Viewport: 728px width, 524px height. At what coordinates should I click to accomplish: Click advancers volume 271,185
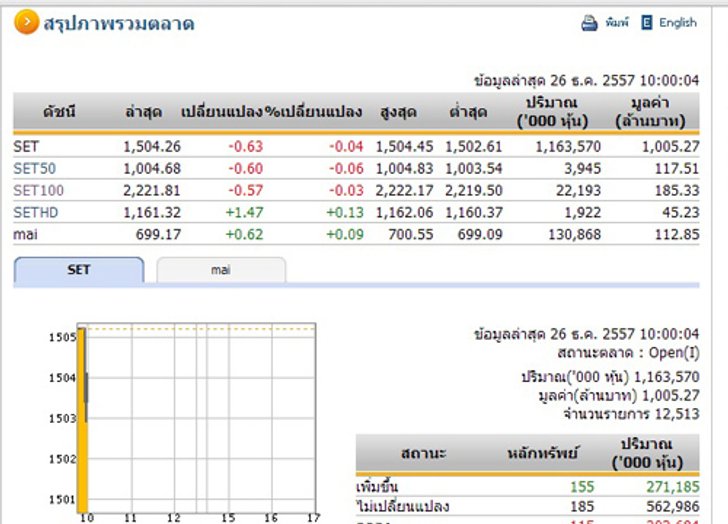click(x=673, y=486)
